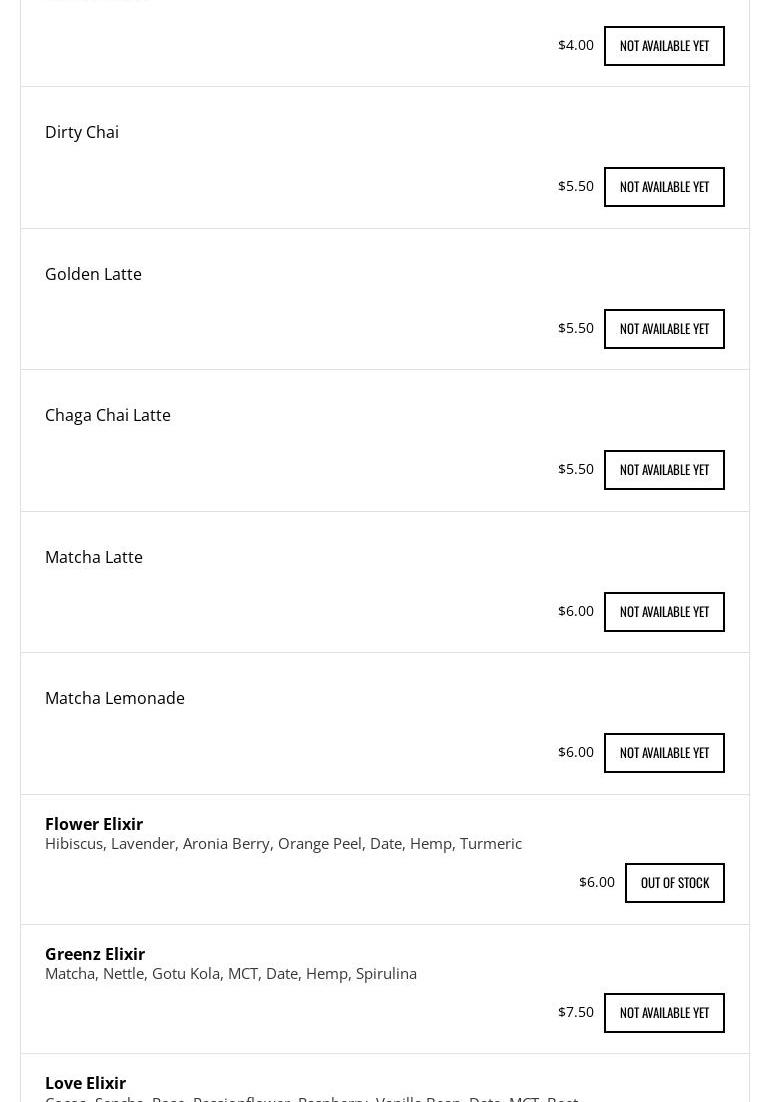
Task: Select the Chaga Chai Latte title
Action: tap(108, 415)
